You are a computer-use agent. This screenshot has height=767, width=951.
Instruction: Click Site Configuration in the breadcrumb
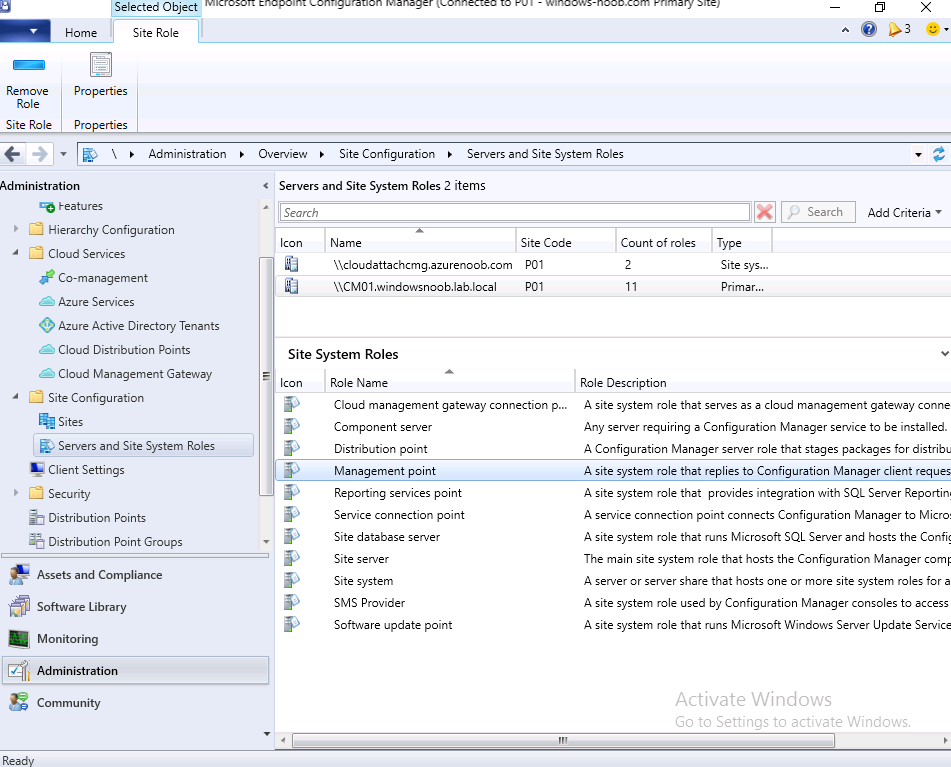(387, 154)
